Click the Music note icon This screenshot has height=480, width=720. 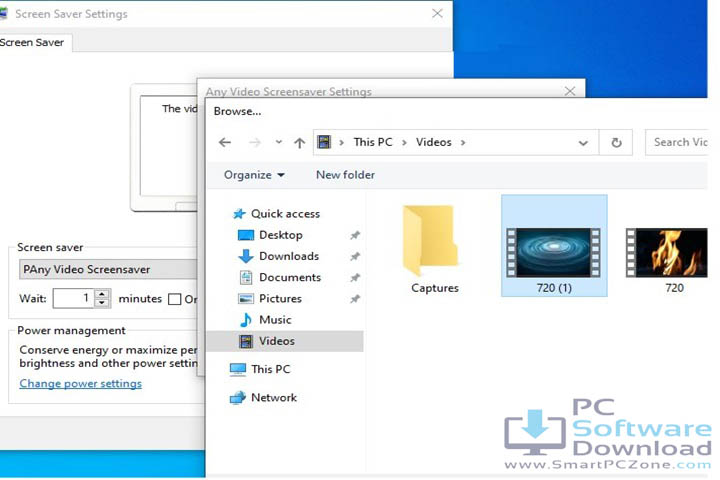coord(246,320)
